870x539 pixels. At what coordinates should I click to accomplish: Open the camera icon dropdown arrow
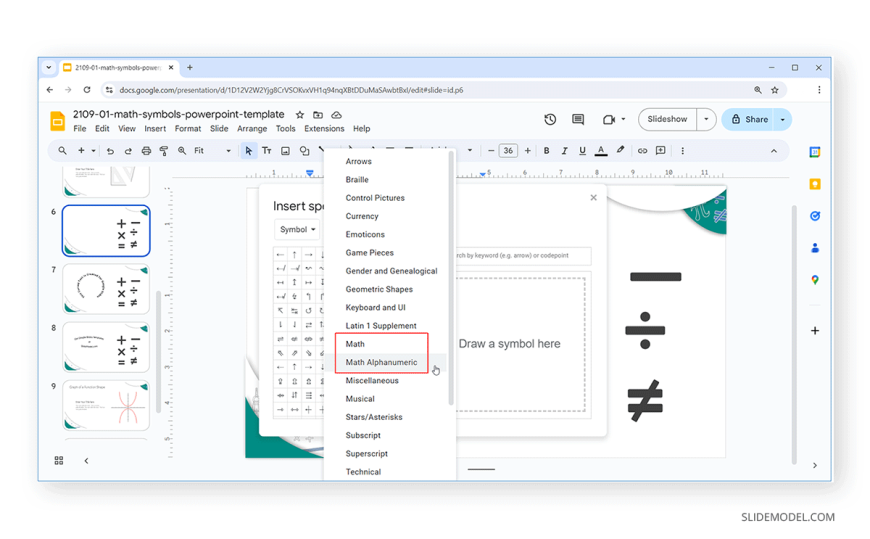click(623, 119)
